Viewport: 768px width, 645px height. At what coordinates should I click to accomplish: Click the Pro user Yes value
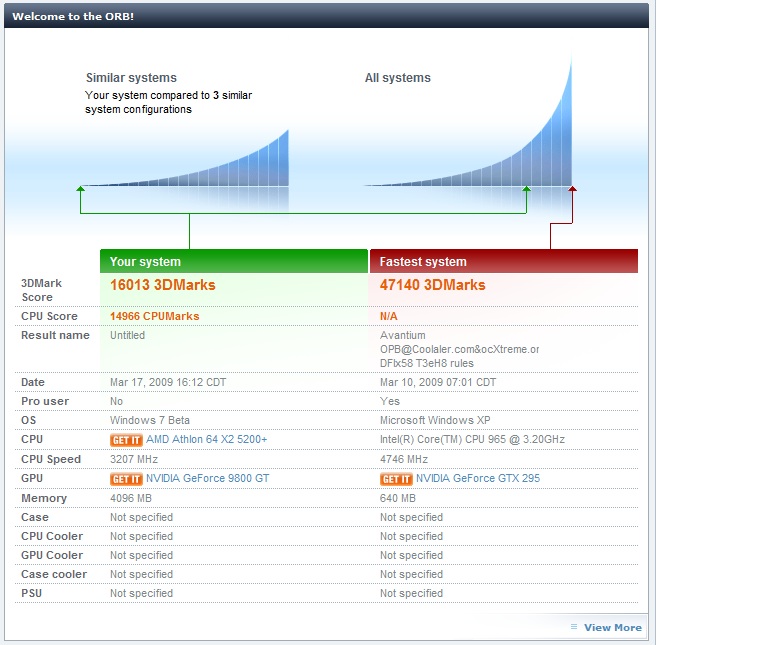coord(390,402)
